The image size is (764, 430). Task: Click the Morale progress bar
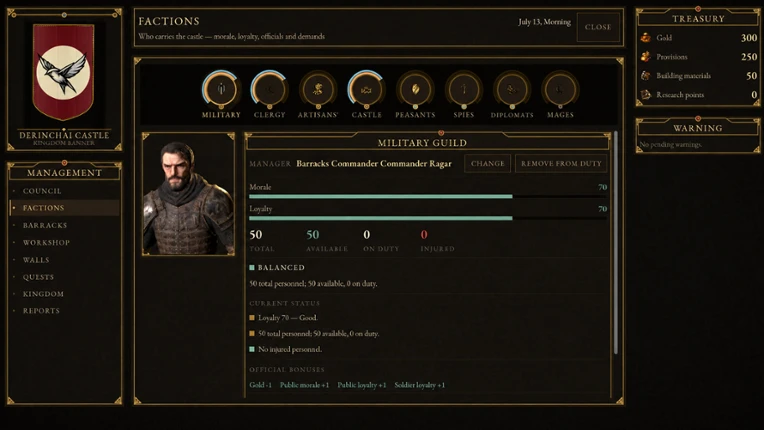[x=428, y=196]
